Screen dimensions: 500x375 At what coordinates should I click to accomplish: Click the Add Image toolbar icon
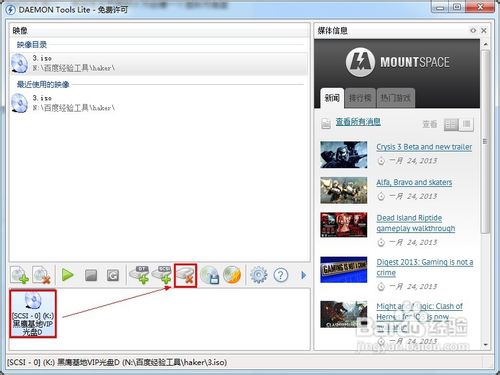pyautogui.click(x=20, y=275)
